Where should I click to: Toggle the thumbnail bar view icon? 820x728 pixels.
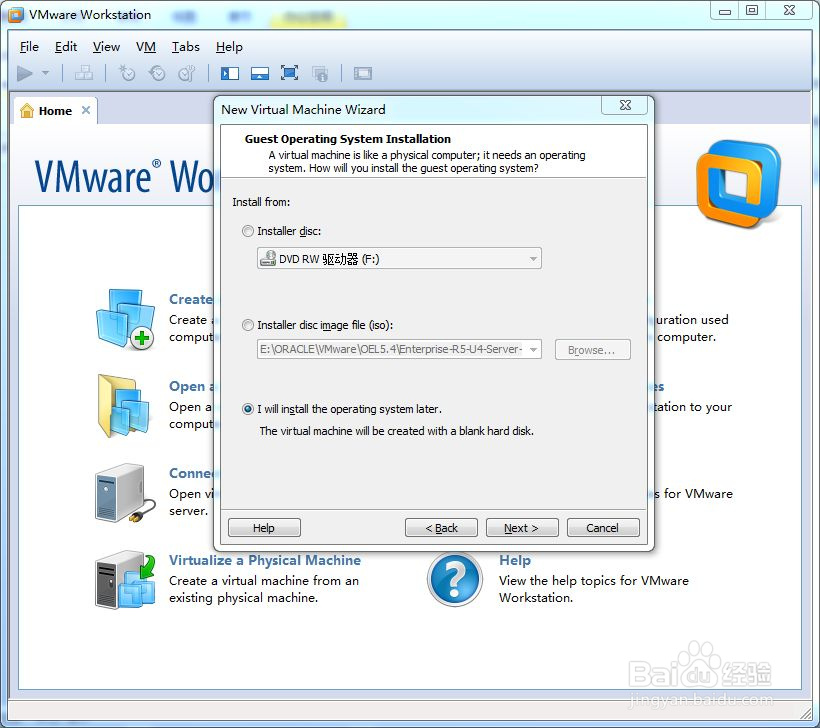tap(260, 73)
